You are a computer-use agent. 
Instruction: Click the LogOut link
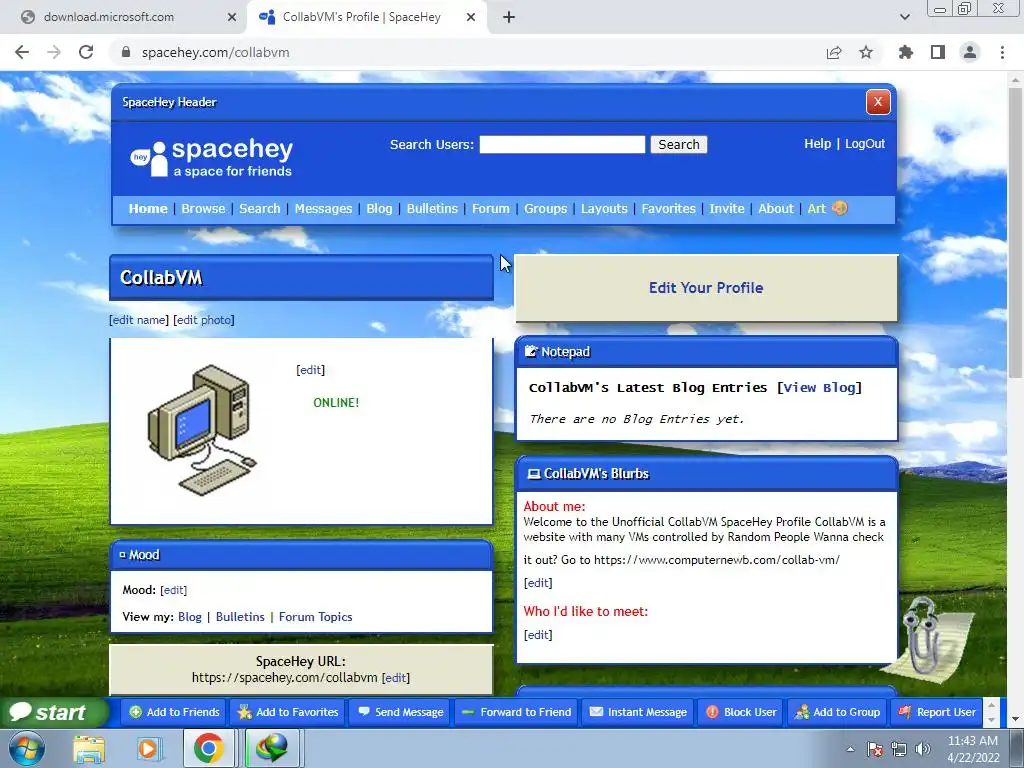coord(865,144)
